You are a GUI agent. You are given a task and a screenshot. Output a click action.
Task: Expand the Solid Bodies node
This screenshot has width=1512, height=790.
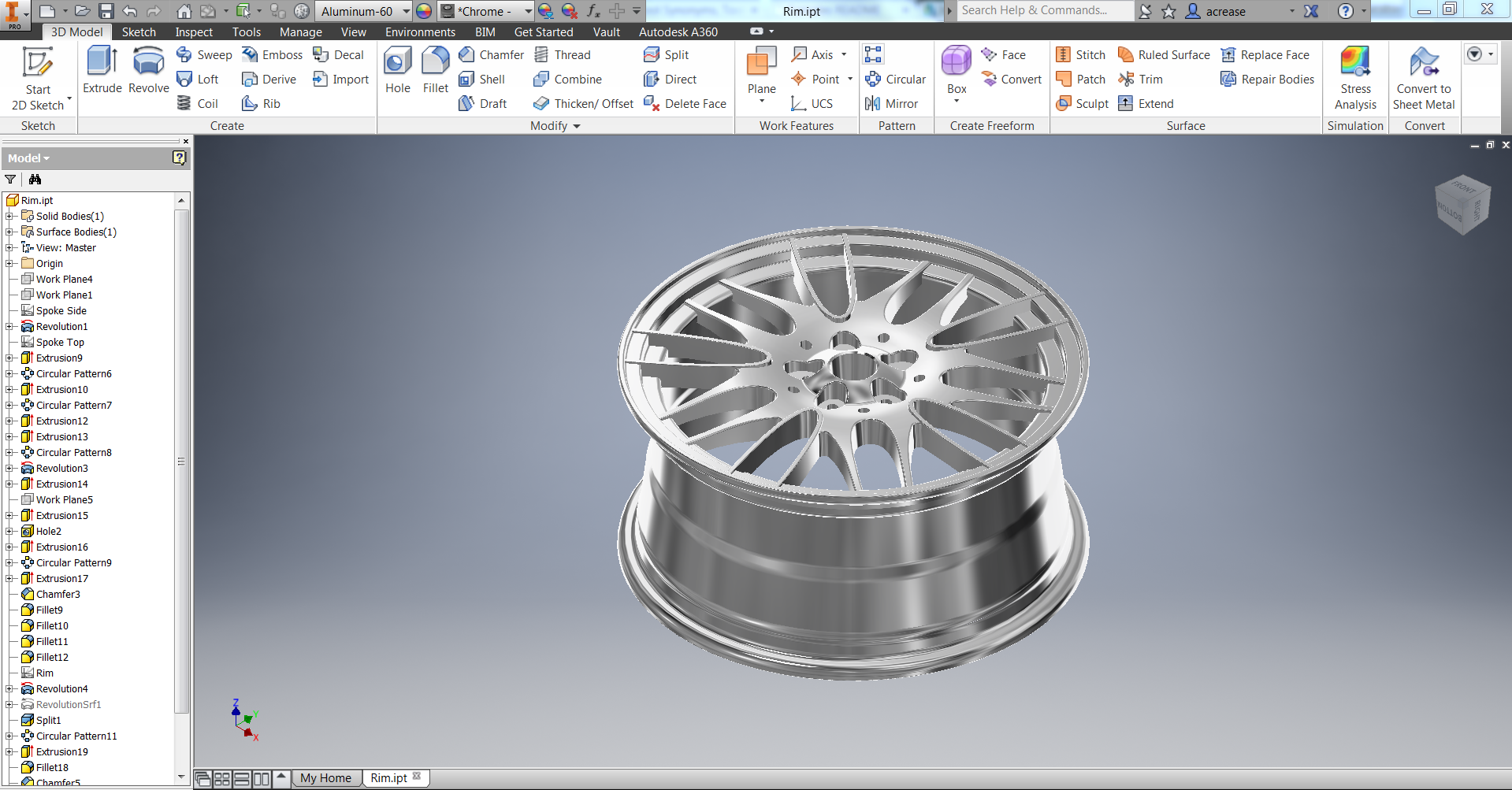pyautogui.click(x=9, y=216)
